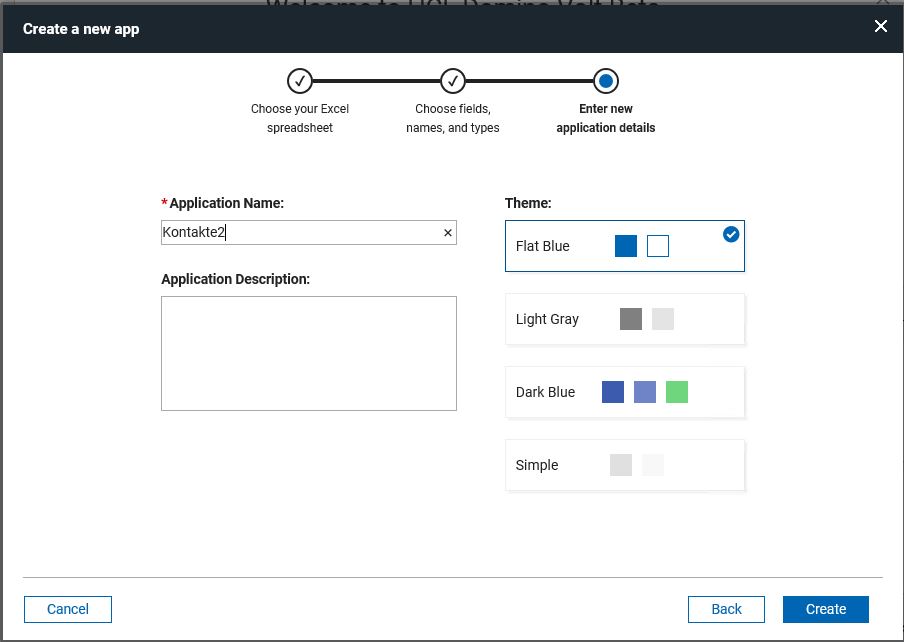Clear the Application Name field with the X icon
Screen dimensions: 904x642
tap(448, 233)
